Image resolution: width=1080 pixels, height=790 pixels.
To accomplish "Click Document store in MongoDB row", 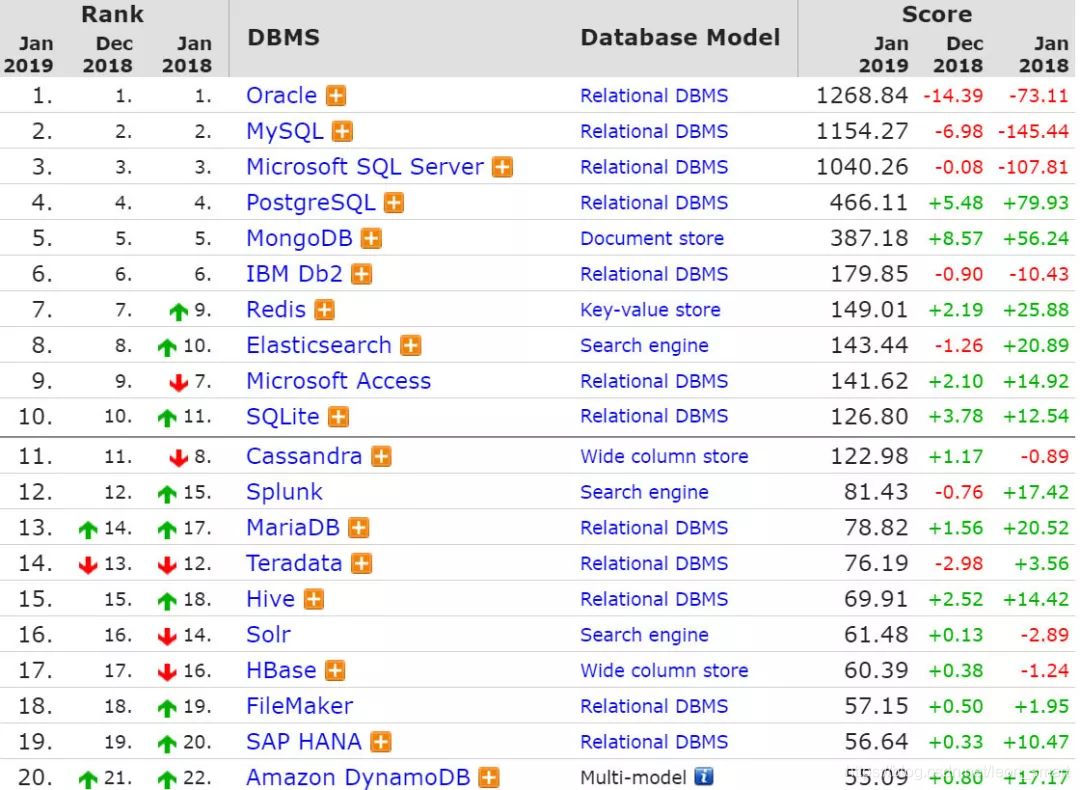I will point(652,239).
